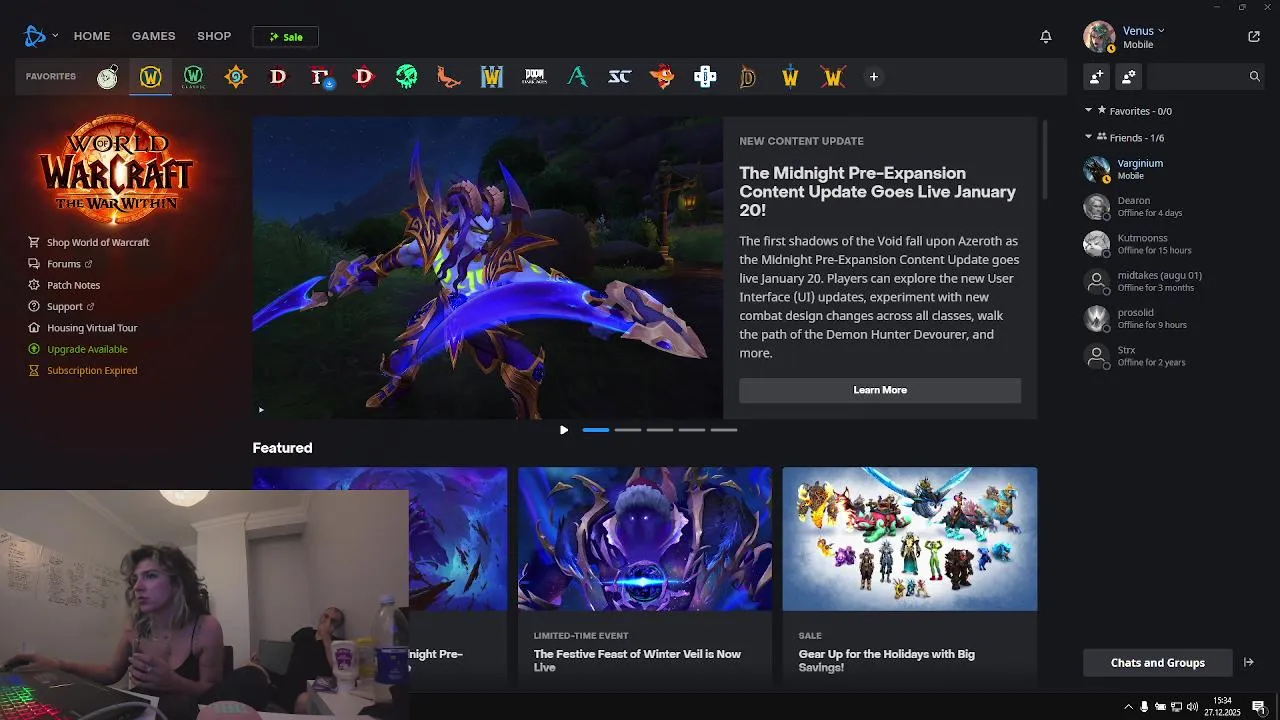
Task: Open the Venus account dropdown
Action: pos(1144,31)
